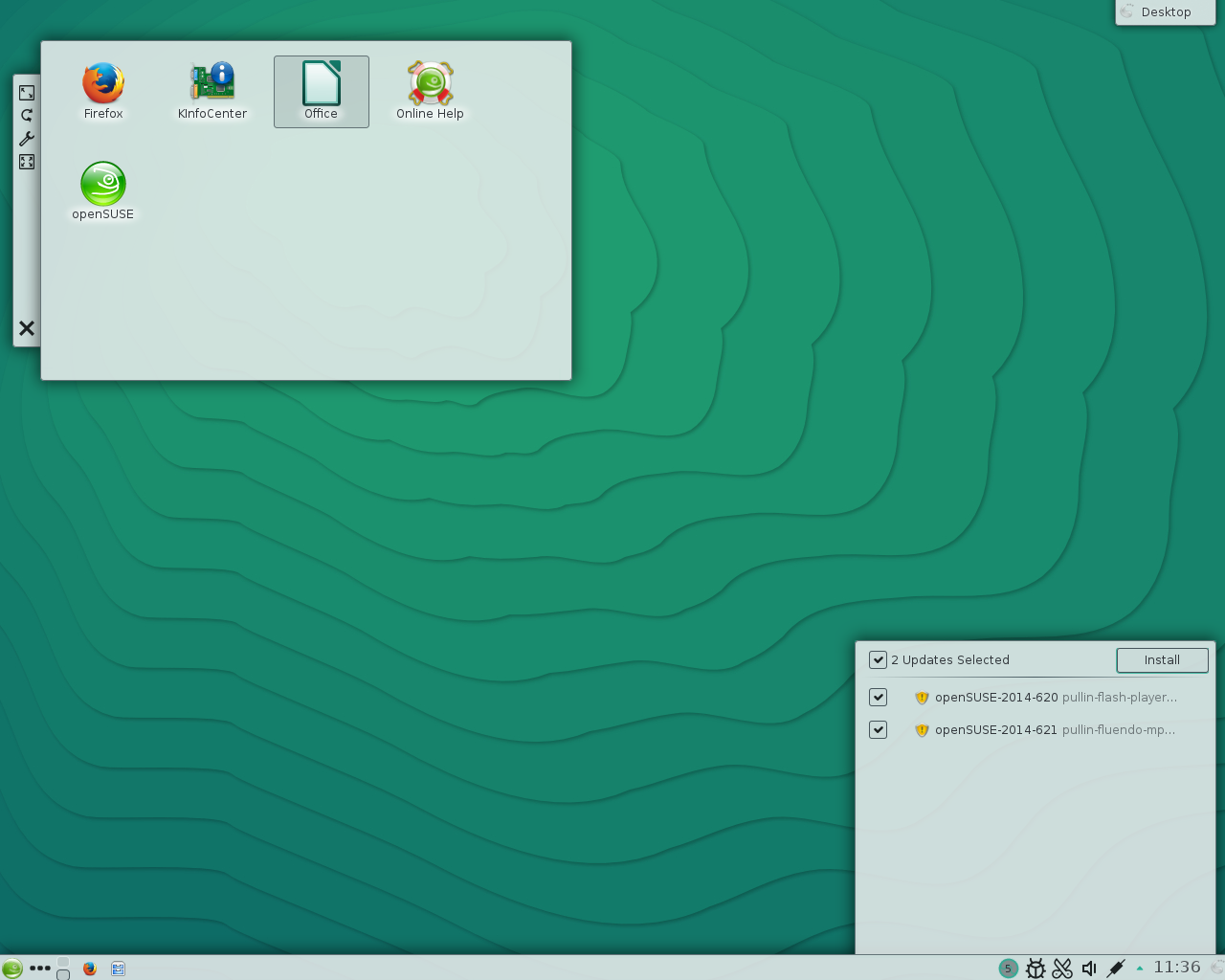
Task: Open folder view settings wrench icon
Action: click(x=27, y=139)
